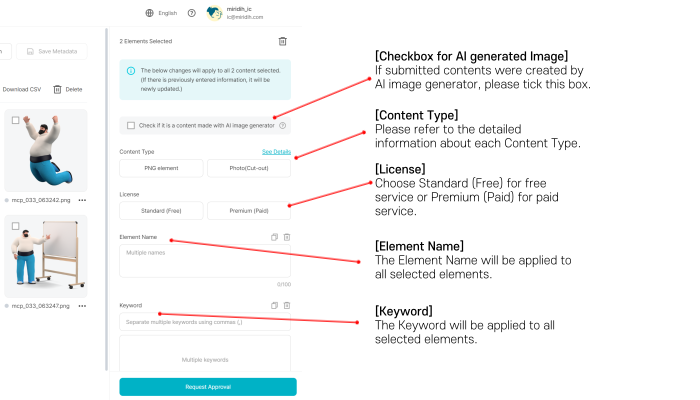Click the AI image generator help icon
Screen dimensions: 700x400
tap(283, 125)
